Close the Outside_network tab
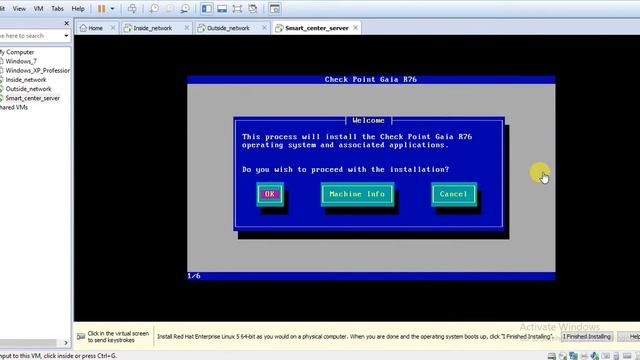 tap(264, 28)
